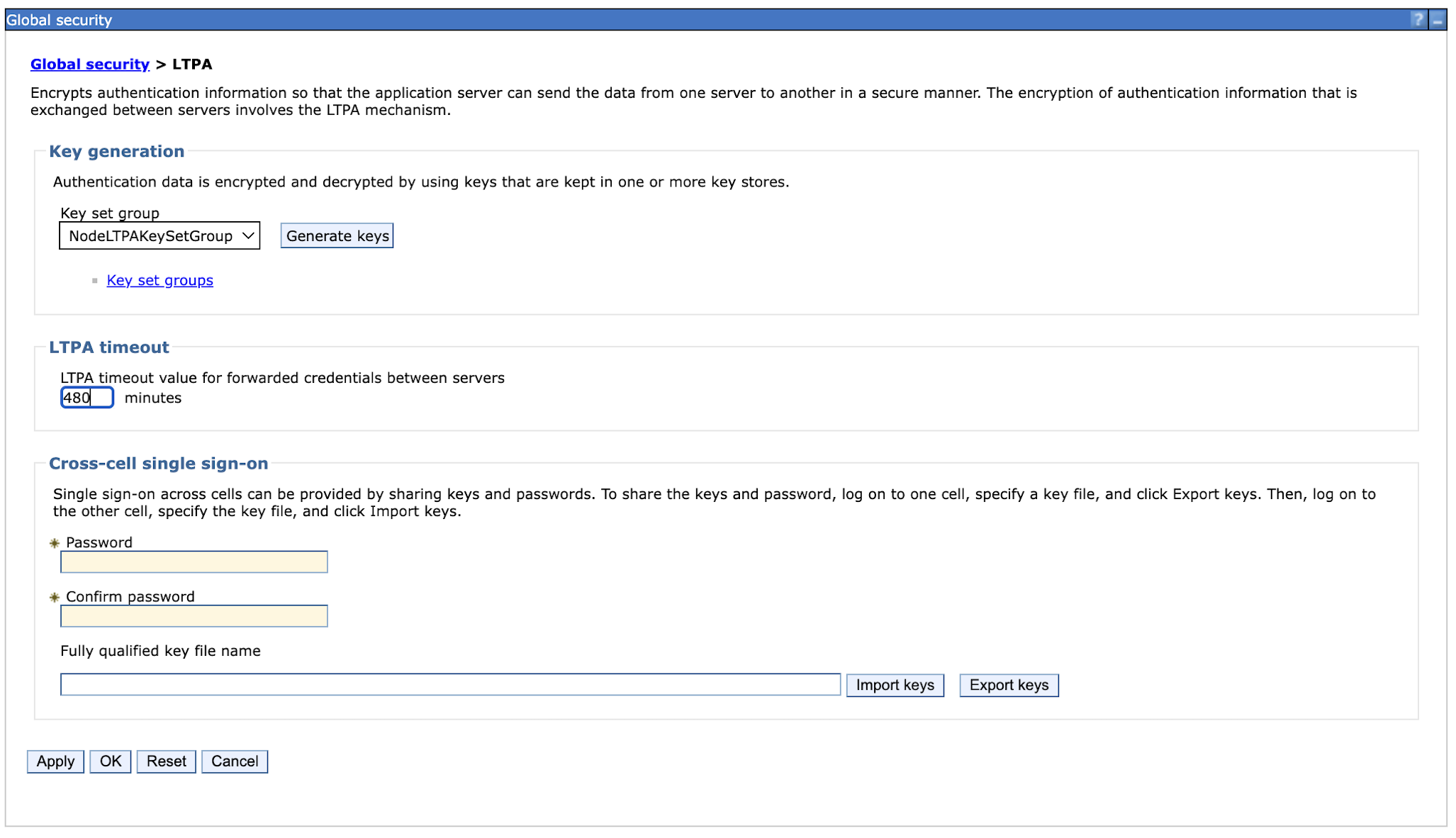Open the Key set groups link
The width and height of the screenshot is (1456, 838).
pos(159,281)
